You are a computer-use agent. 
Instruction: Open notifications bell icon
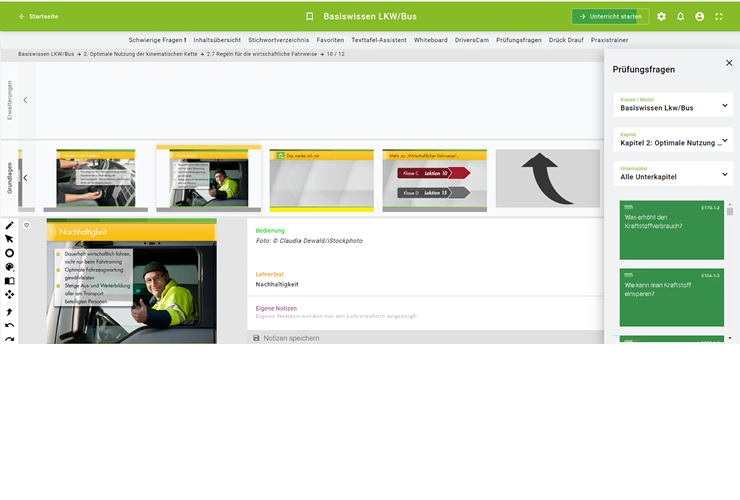tap(680, 17)
